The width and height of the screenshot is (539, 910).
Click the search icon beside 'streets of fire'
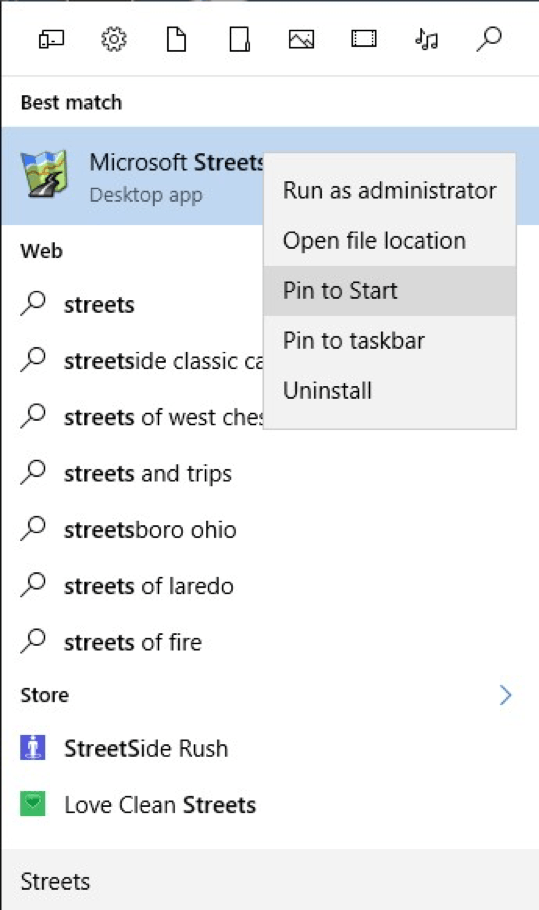pos(33,641)
